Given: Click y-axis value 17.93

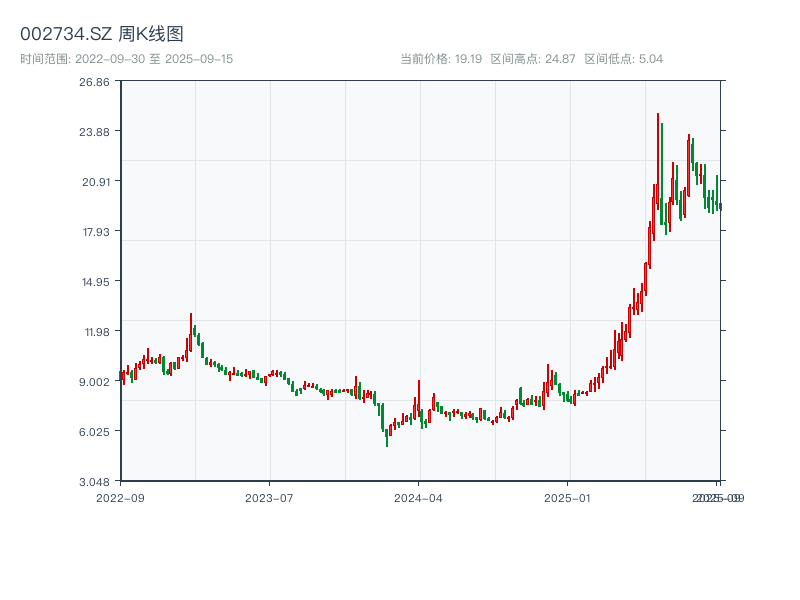Looking at the screenshot, I should click(96, 232).
